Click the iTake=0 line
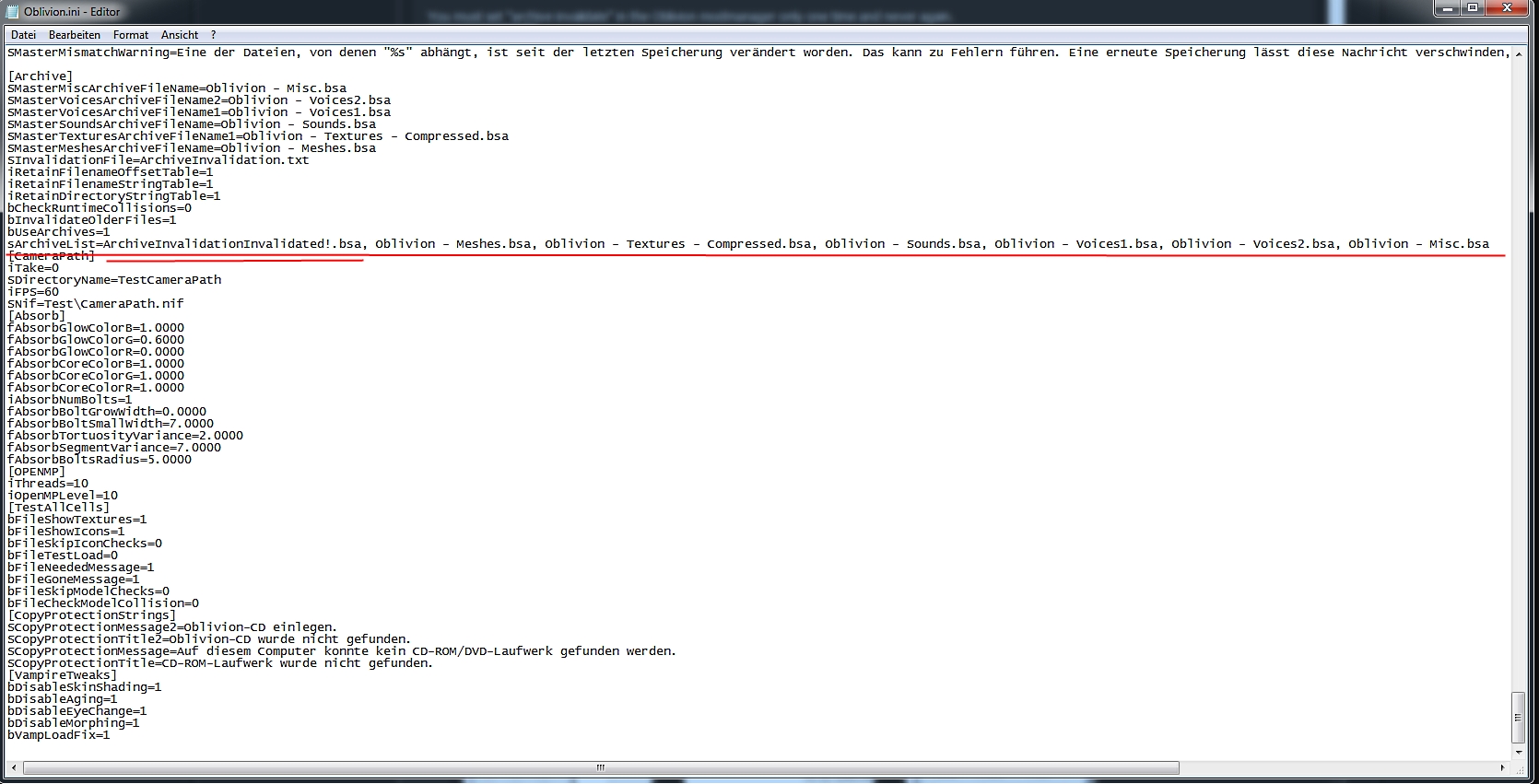This screenshot has height=784, width=1539. [x=33, y=268]
